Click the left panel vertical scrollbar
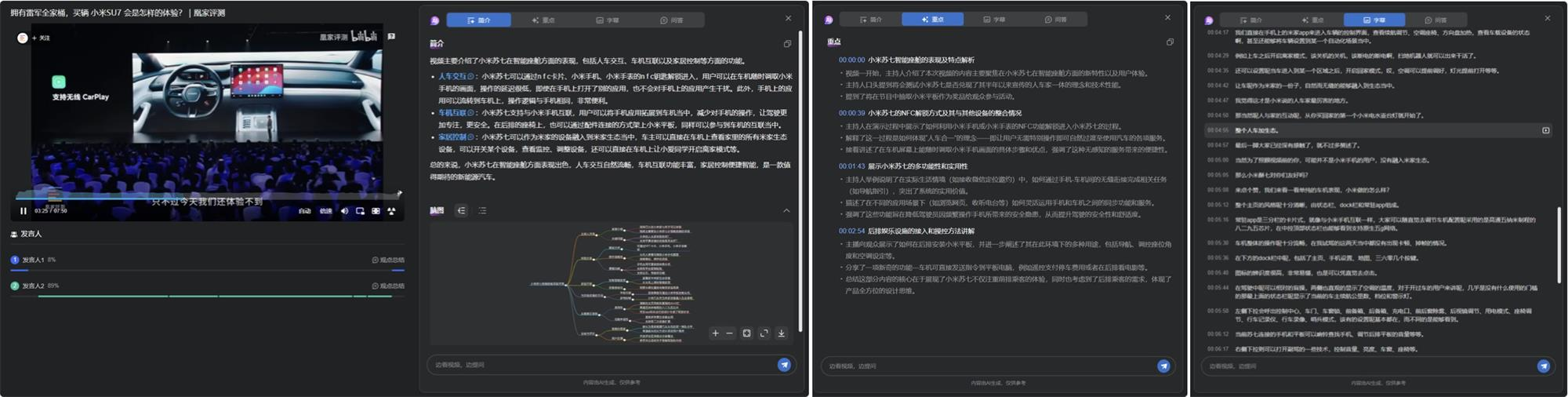Viewport: 1568px width, 397px height. pyautogui.click(x=800, y=180)
